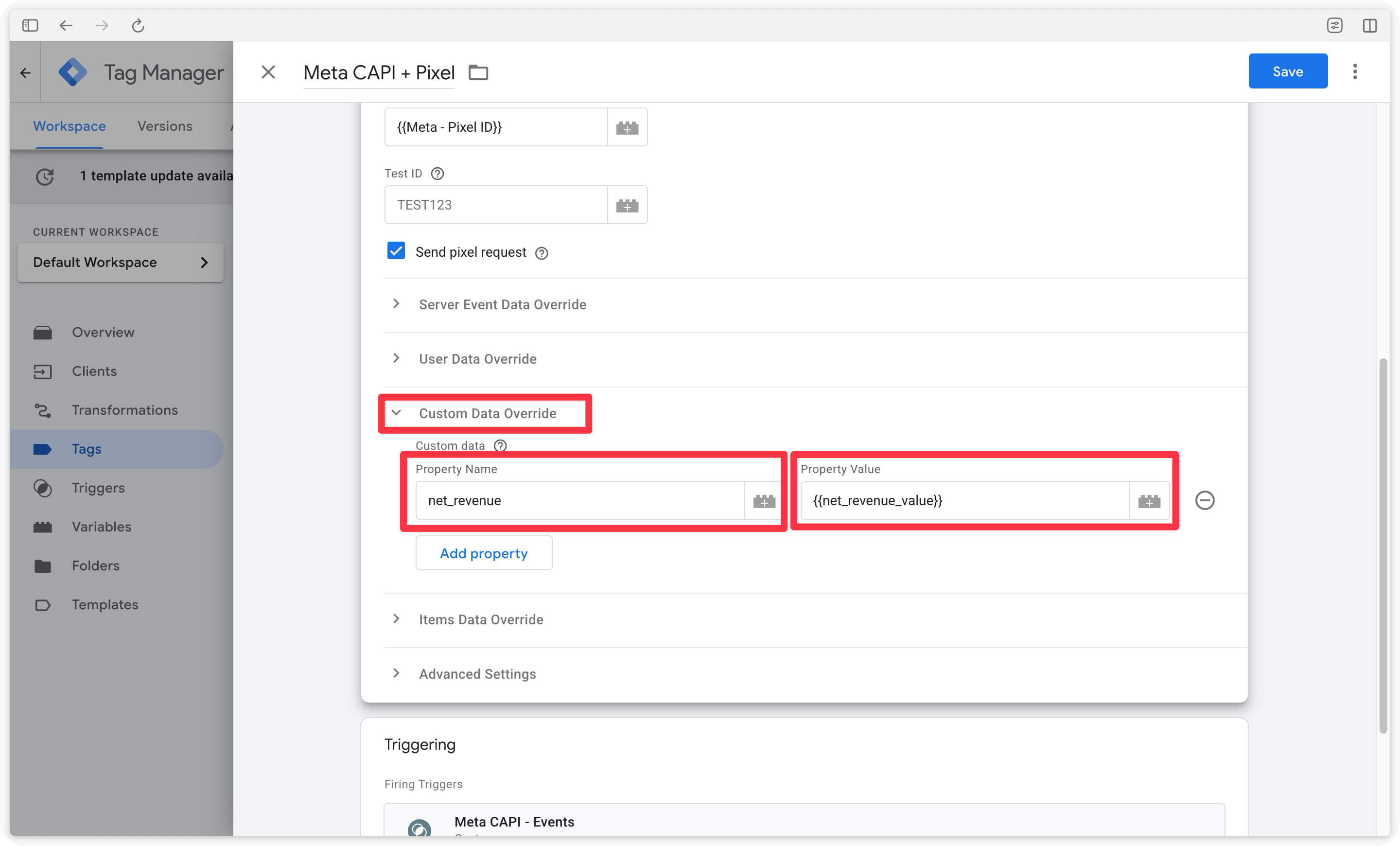This screenshot has height=846, width=1400.
Task: Click the Triggering section heading
Action: (x=420, y=745)
